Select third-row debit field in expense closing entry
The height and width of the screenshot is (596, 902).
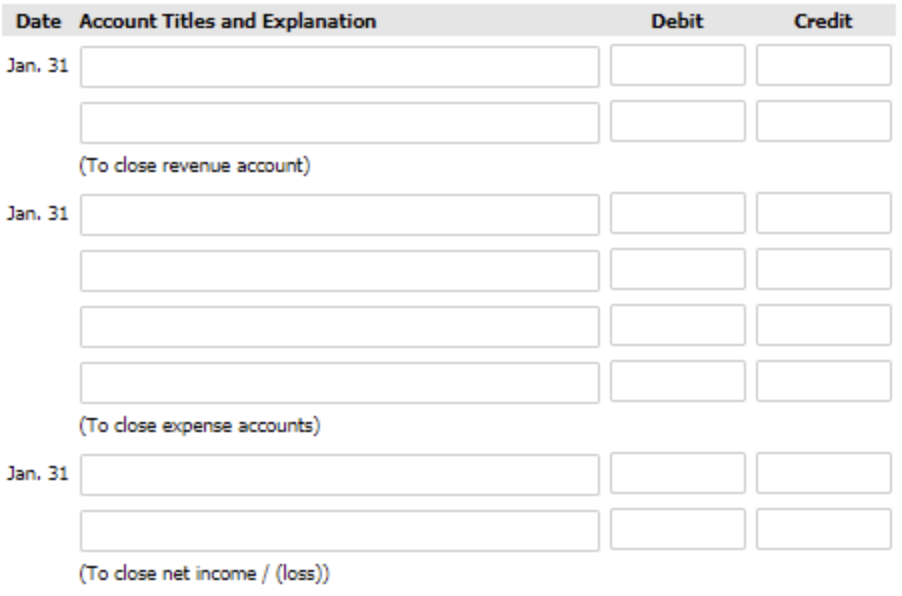pyautogui.click(x=678, y=327)
